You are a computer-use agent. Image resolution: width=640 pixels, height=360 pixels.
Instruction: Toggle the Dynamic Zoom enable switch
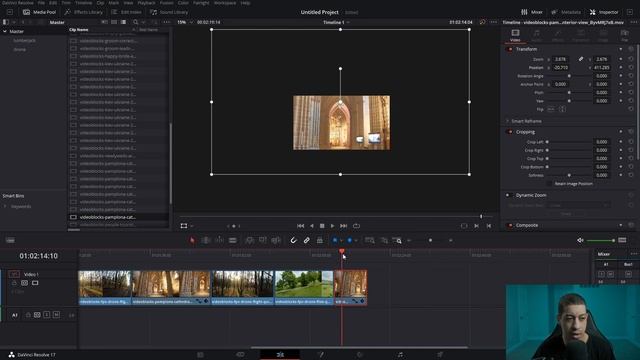click(x=508, y=195)
